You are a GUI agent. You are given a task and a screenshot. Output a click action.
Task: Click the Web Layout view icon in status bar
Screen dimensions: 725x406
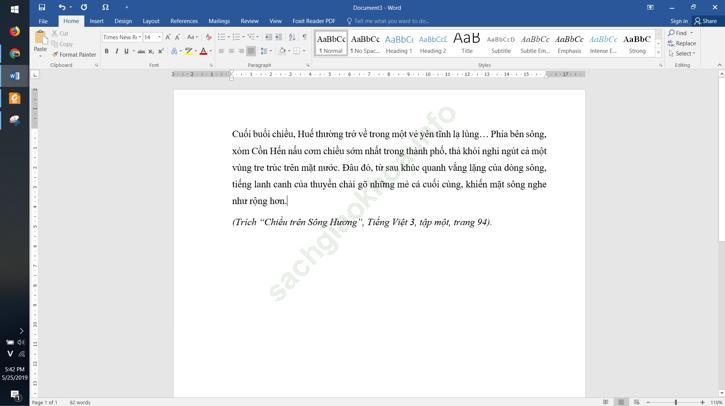[x=637, y=402]
